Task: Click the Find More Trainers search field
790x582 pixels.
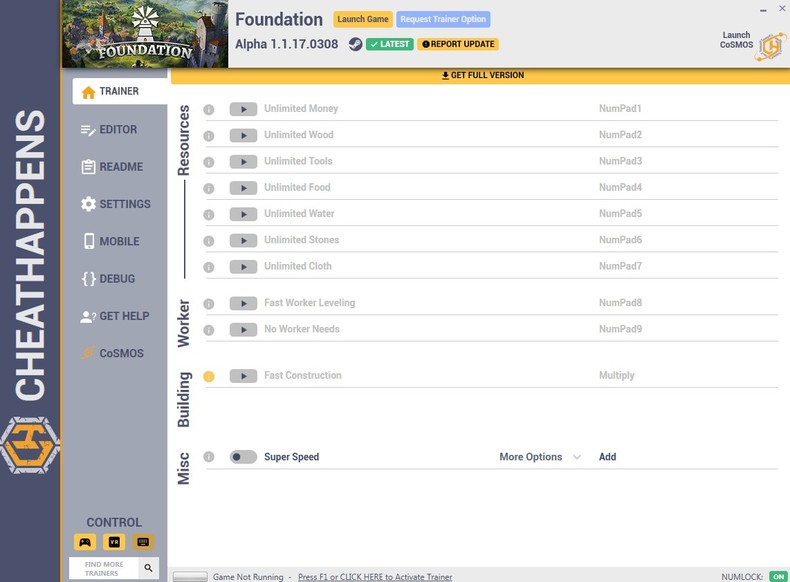Action: (104, 568)
